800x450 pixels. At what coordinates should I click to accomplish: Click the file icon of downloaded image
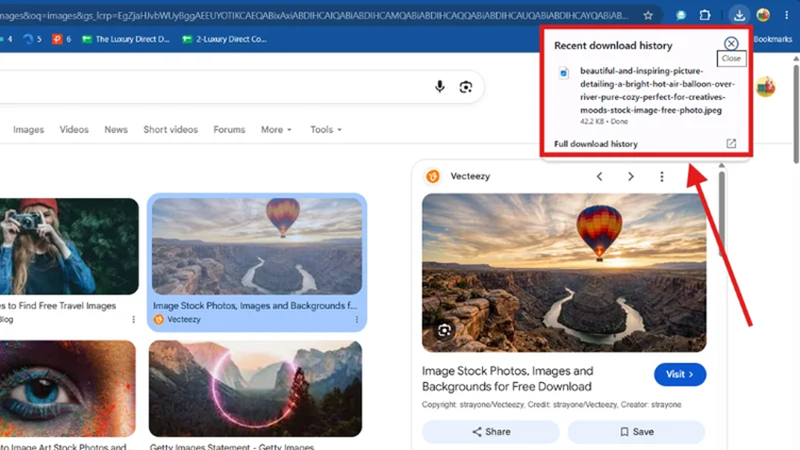[563, 73]
